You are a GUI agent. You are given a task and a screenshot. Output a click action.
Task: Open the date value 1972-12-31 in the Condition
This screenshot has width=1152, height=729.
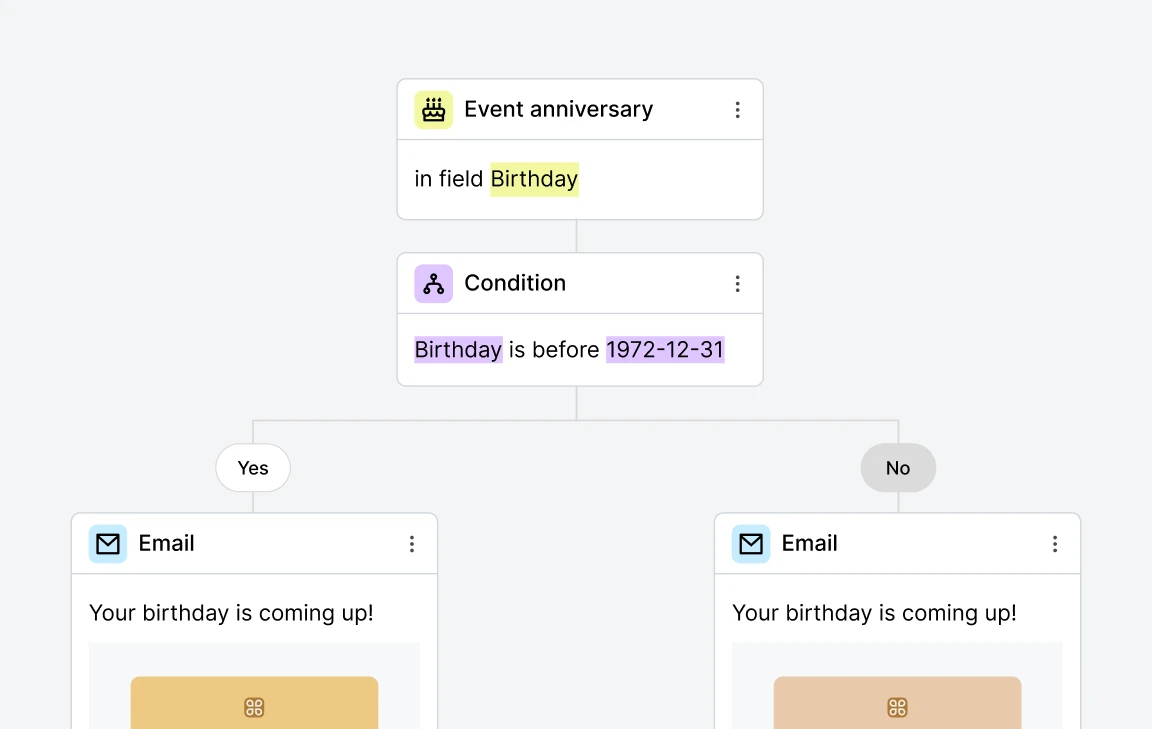(665, 349)
